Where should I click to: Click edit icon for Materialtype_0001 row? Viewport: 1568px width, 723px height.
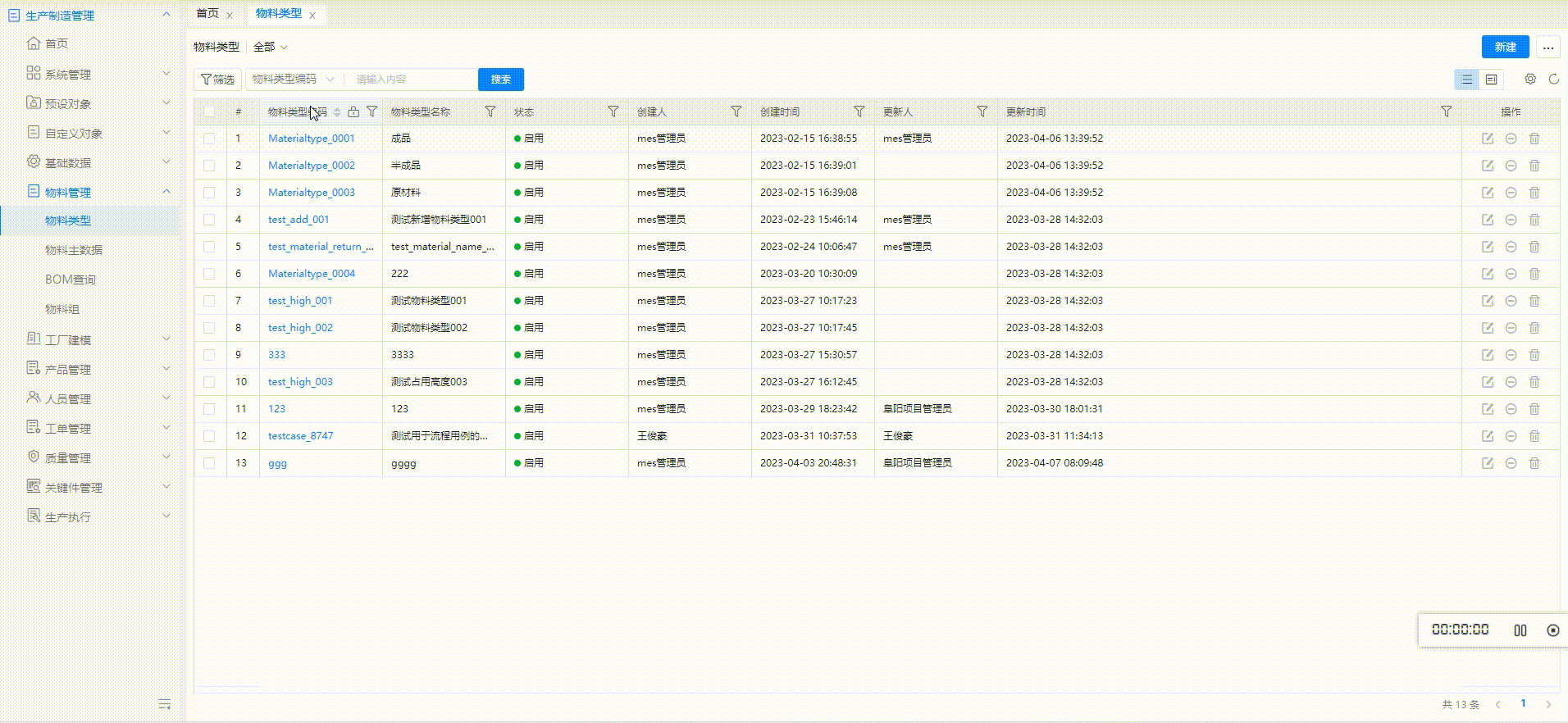click(1487, 139)
